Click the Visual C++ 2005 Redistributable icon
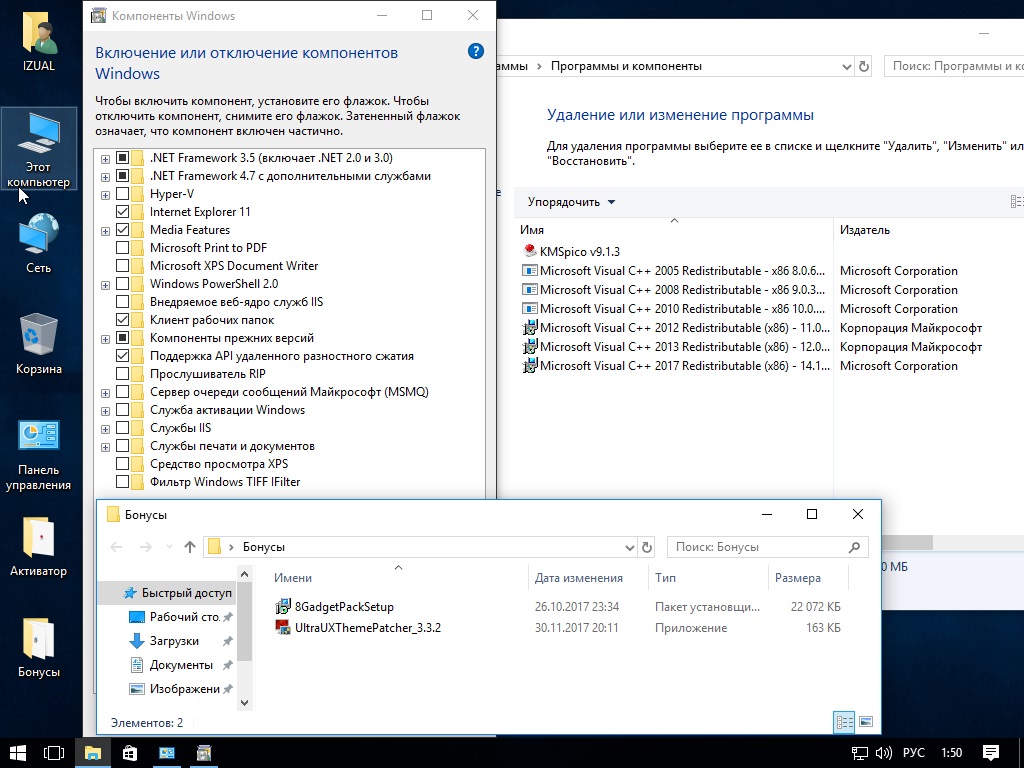Image resolution: width=1024 pixels, height=768 pixels. point(530,270)
